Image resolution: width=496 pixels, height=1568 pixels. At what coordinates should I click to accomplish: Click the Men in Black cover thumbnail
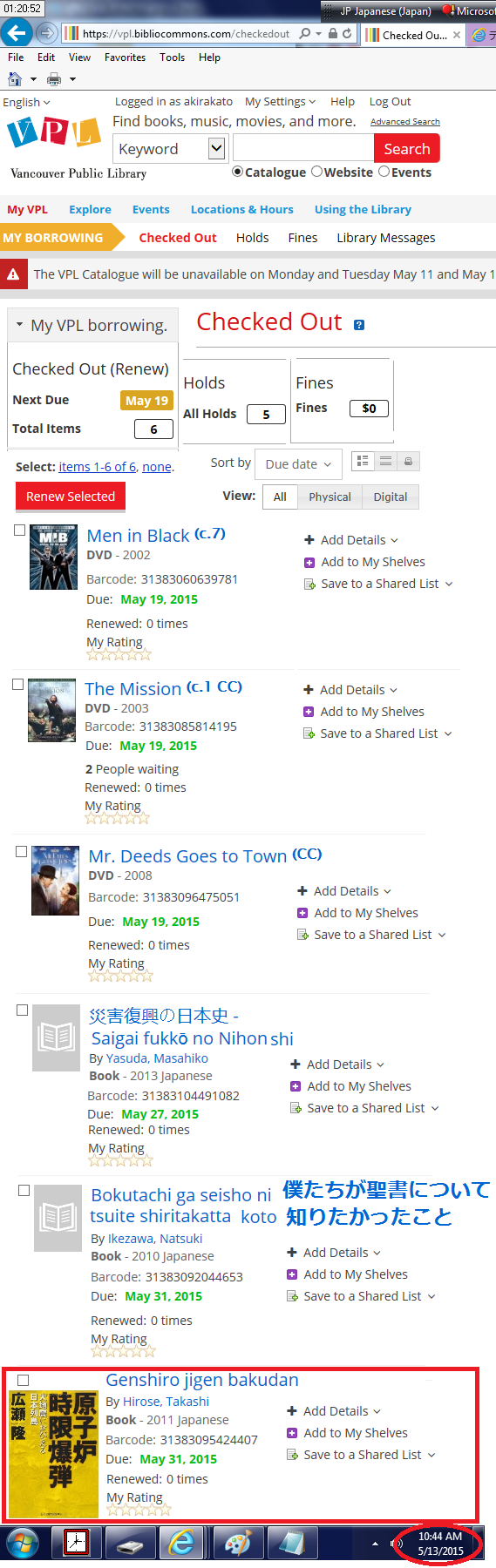coord(53,558)
